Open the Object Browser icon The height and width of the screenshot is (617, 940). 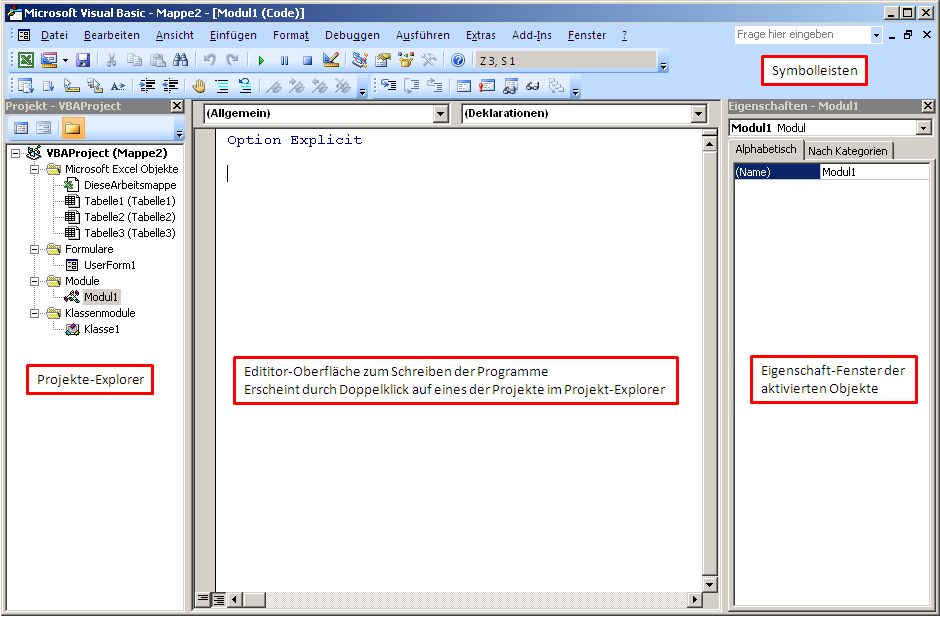(x=406, y=60)
